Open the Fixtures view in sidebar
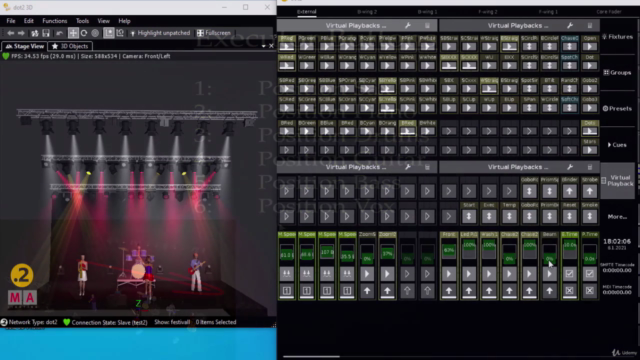Screen dimensions: 640x360 point(618,37)
